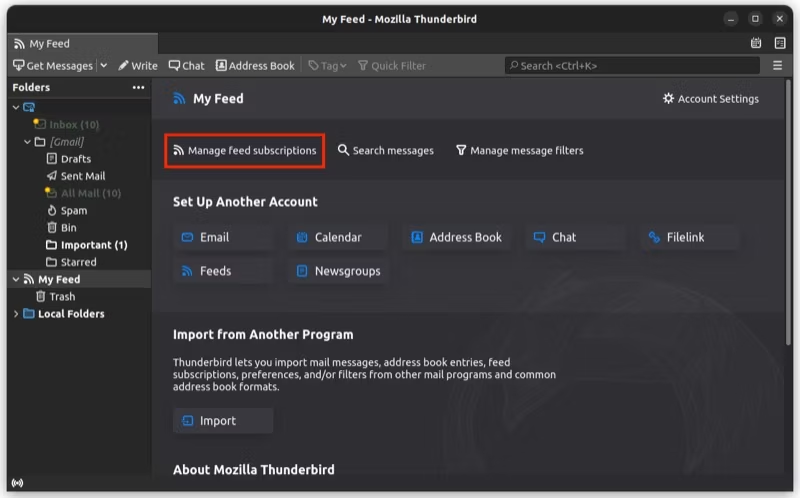
Task: Click Manage feed subscriptions
Action: click(245, 151)
